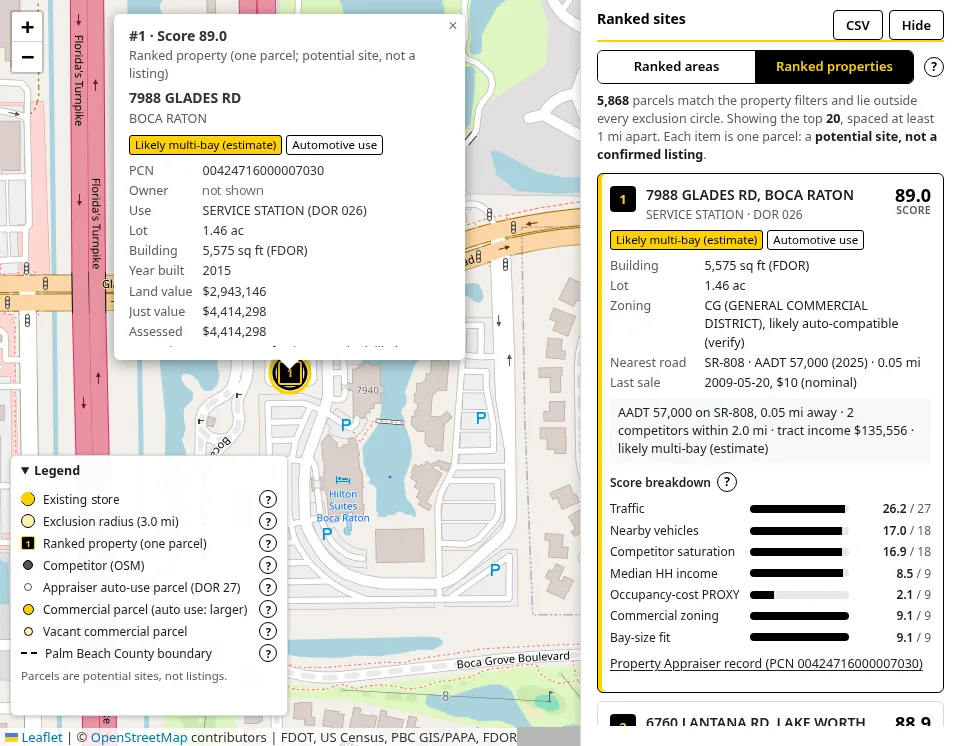This screenshot has width=960, height=746.
Task: Click the Year built 2015 value
Action: coord(217,271)
